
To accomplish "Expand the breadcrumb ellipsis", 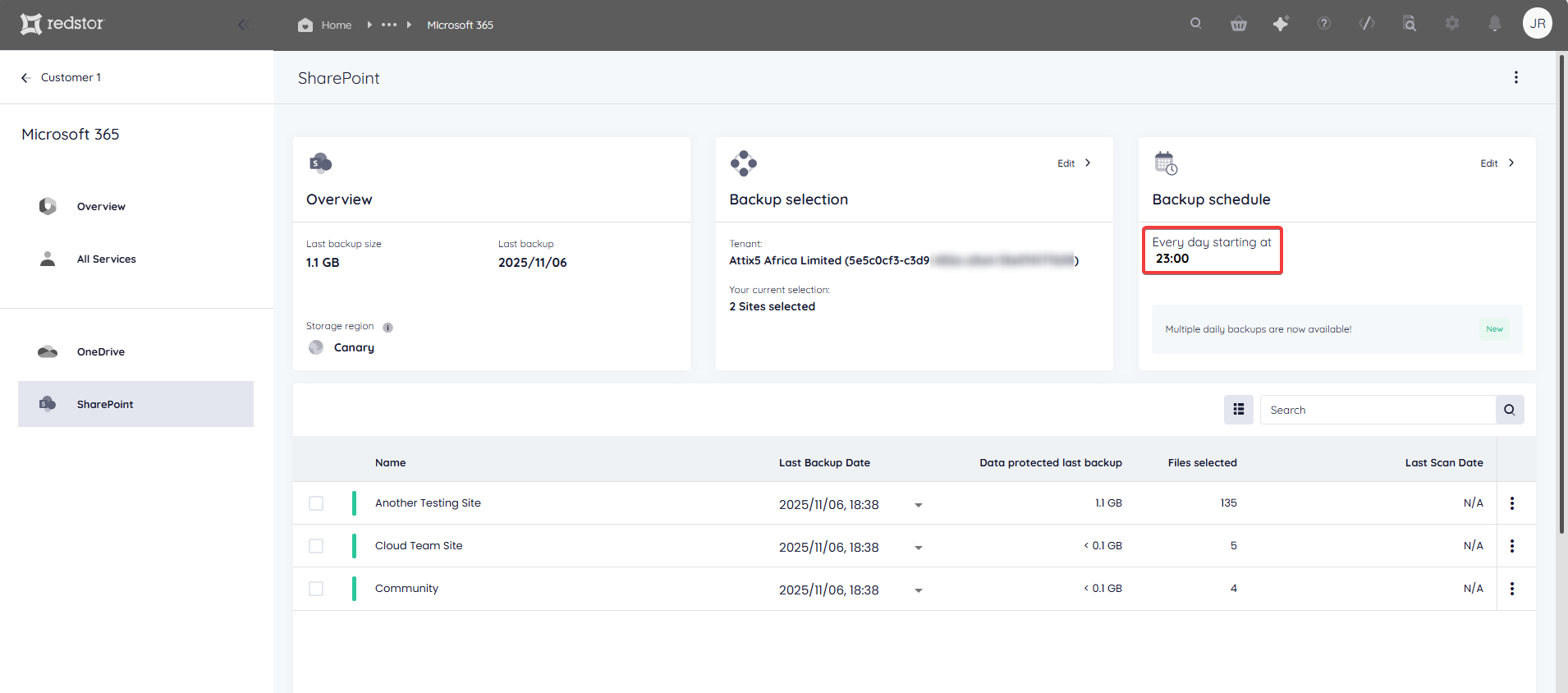I will pyautogui.click(x=389, y=25).
